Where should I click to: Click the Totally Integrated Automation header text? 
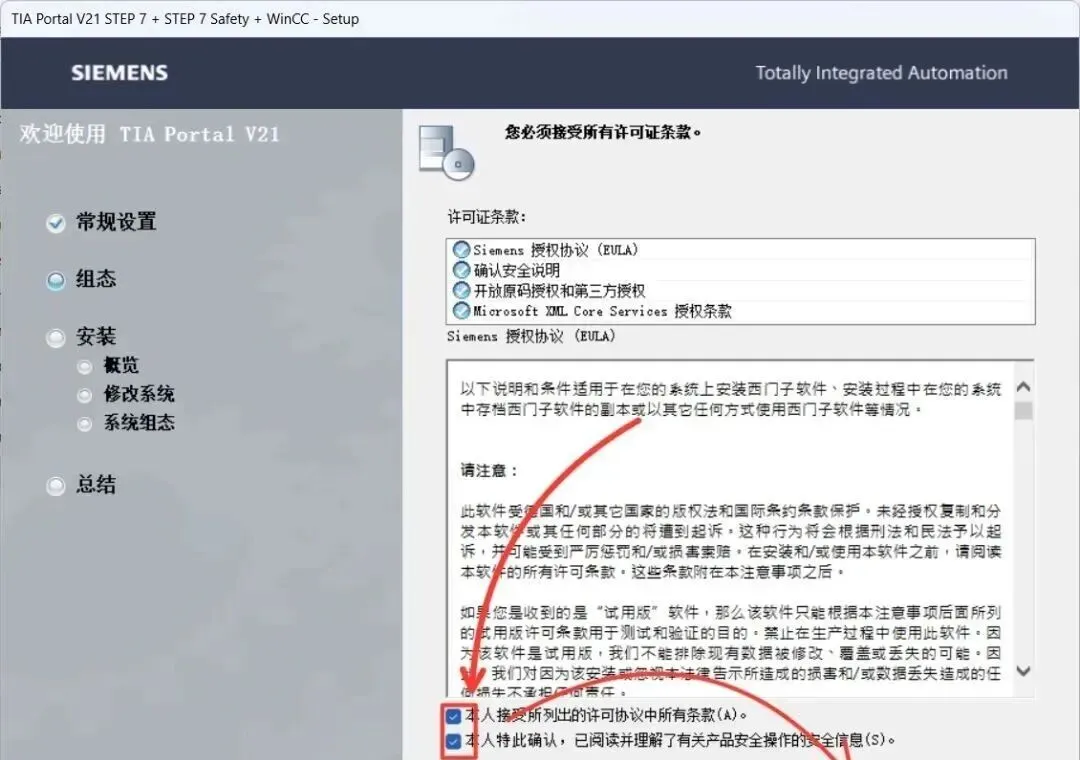pyautogui.click(x=882, y=73)
